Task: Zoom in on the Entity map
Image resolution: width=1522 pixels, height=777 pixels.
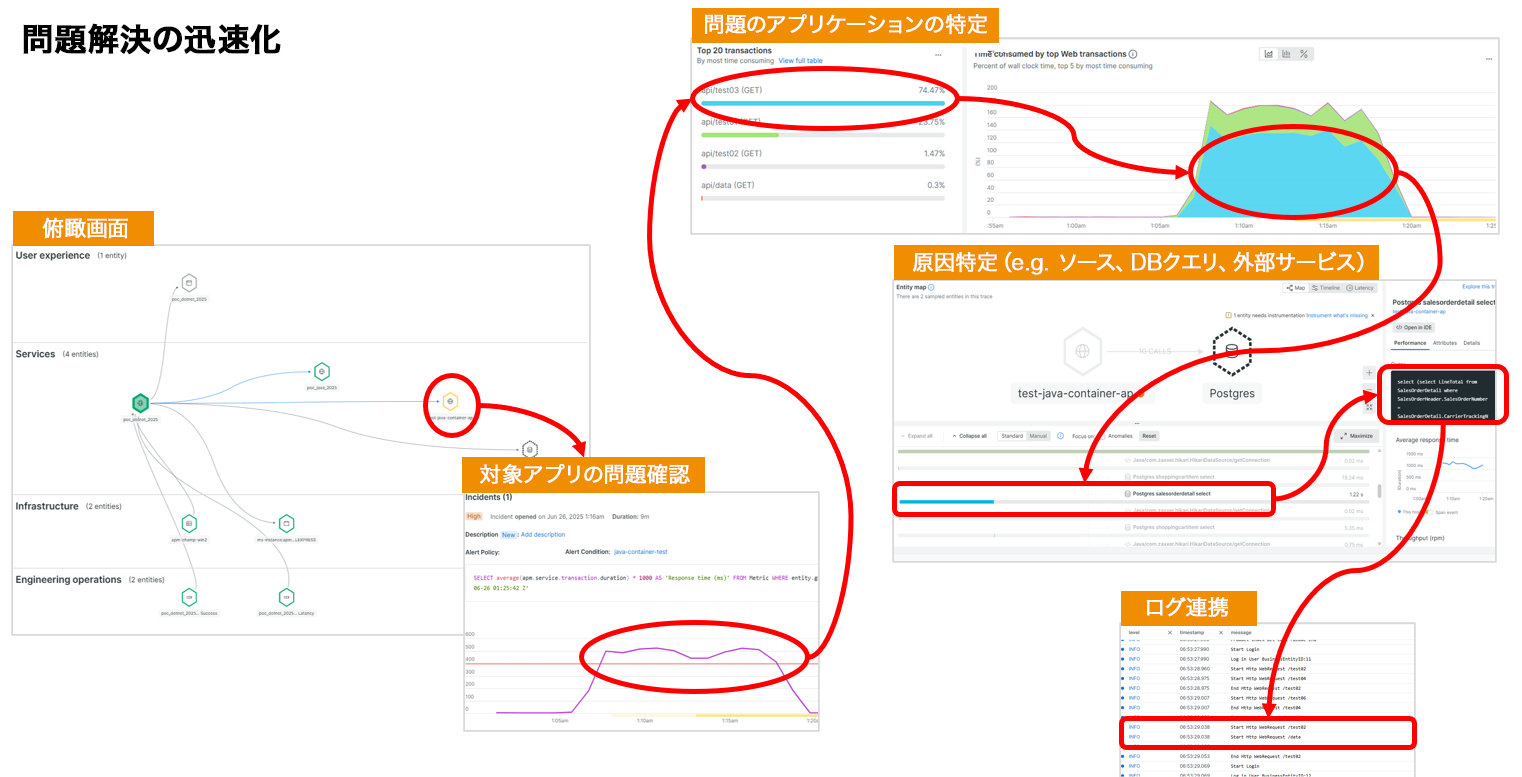Action: pyautogui.click(x=1369, y=373)
